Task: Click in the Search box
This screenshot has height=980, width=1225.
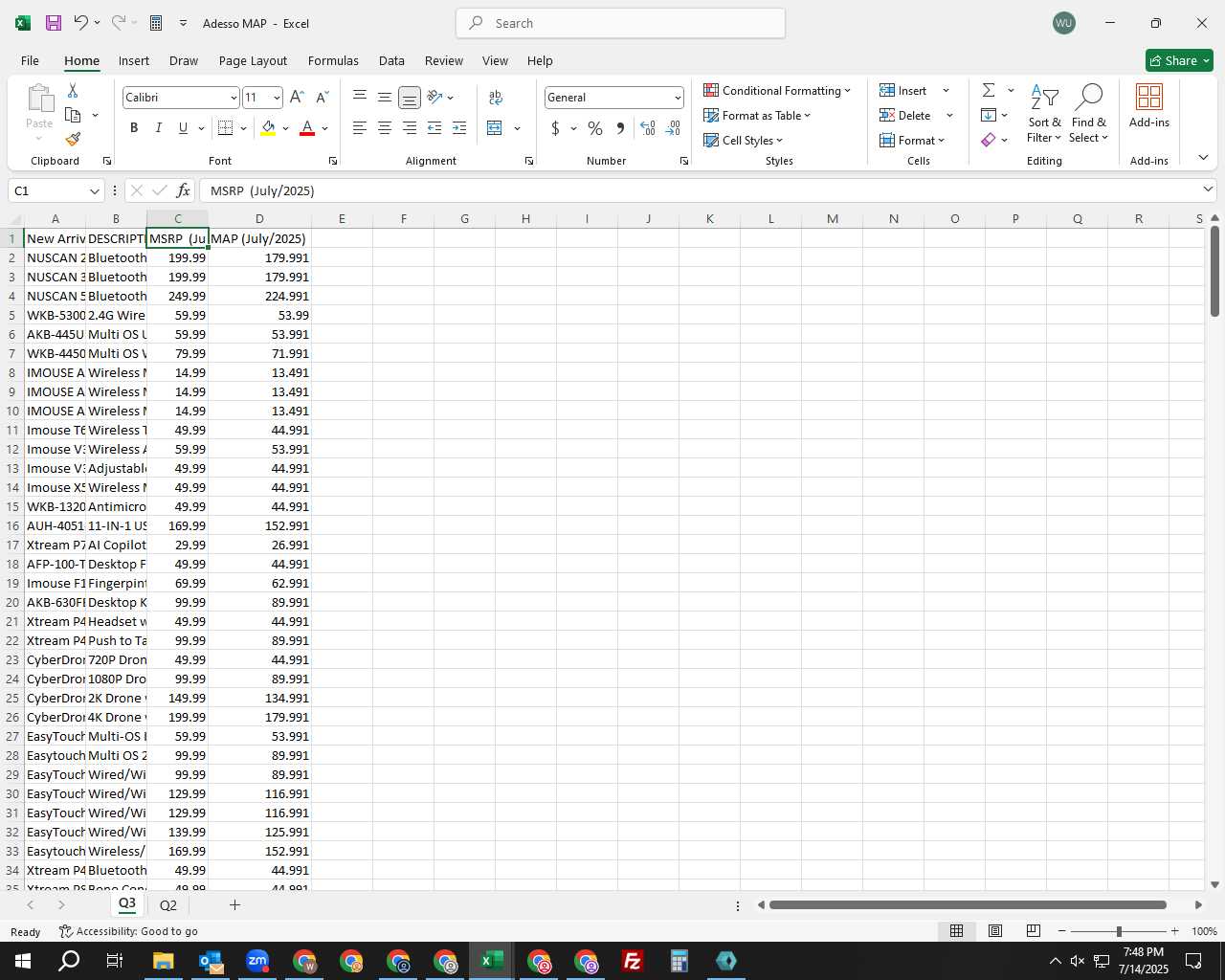Action: coord(621,23)
